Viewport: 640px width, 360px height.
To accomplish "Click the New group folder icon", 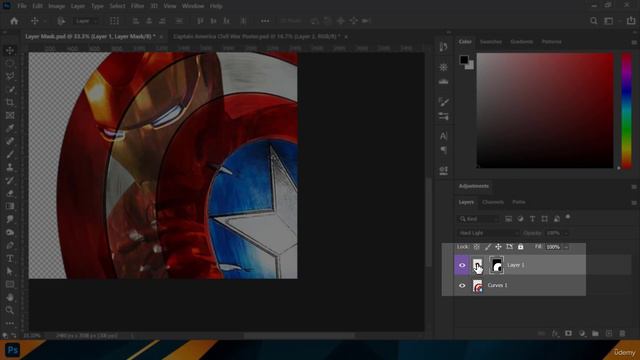I will point(596,333).
